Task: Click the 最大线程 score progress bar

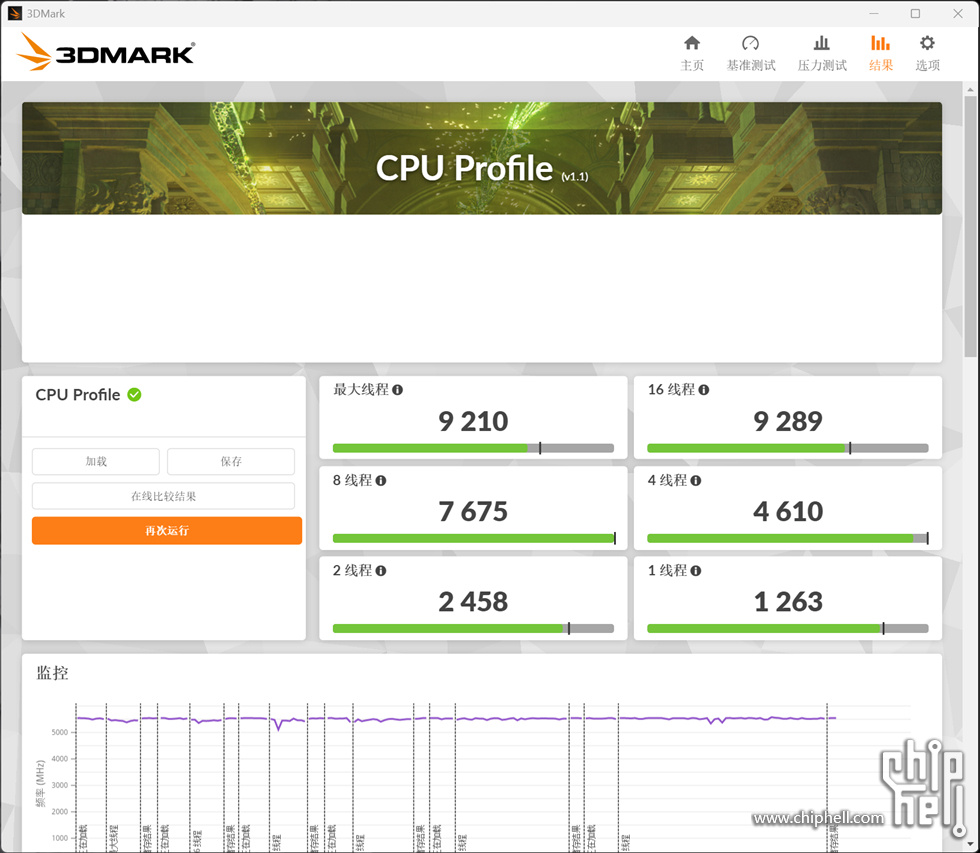Action: point(473,448)
